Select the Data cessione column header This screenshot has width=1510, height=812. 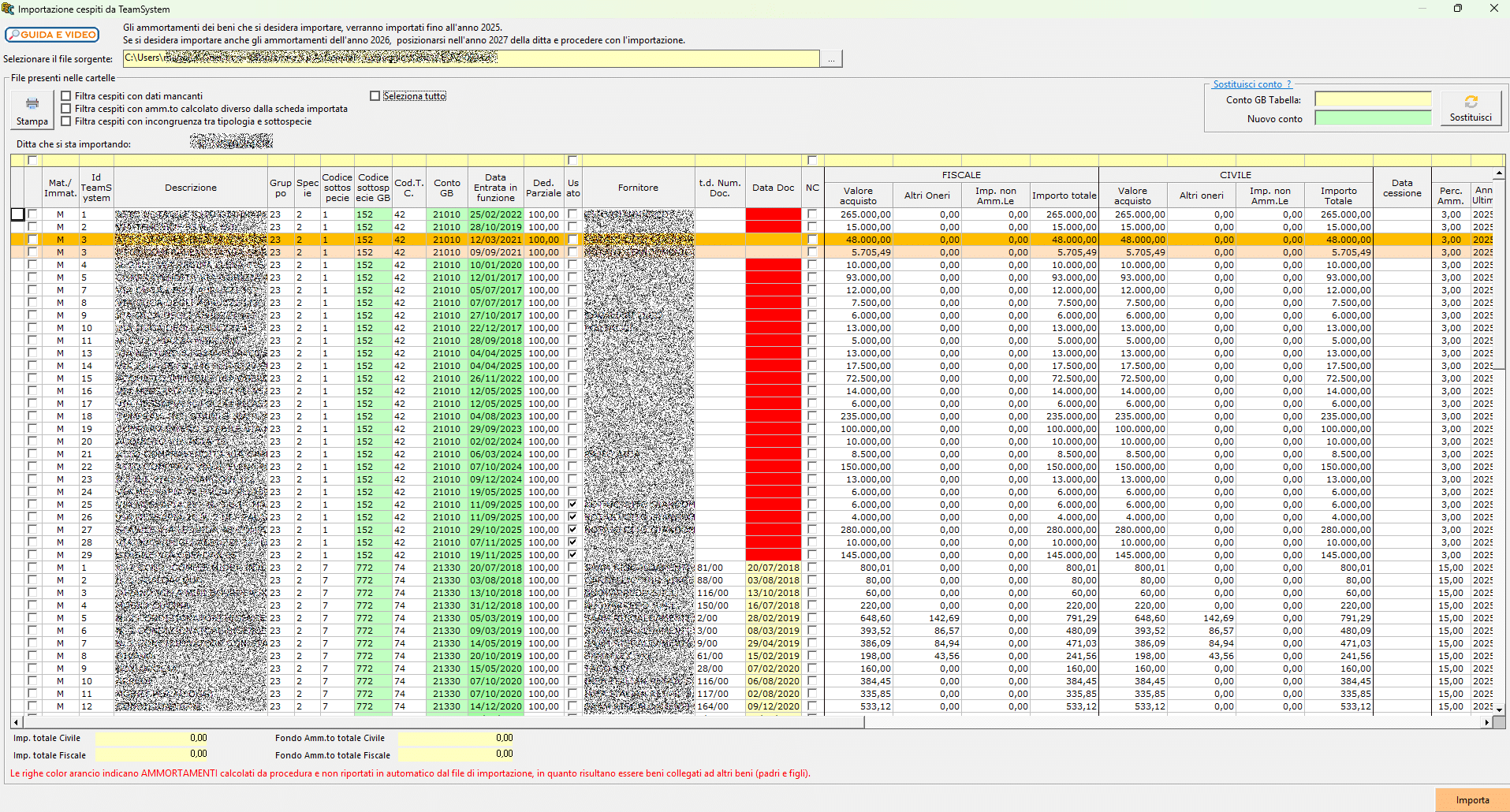tap(1402, 188)
